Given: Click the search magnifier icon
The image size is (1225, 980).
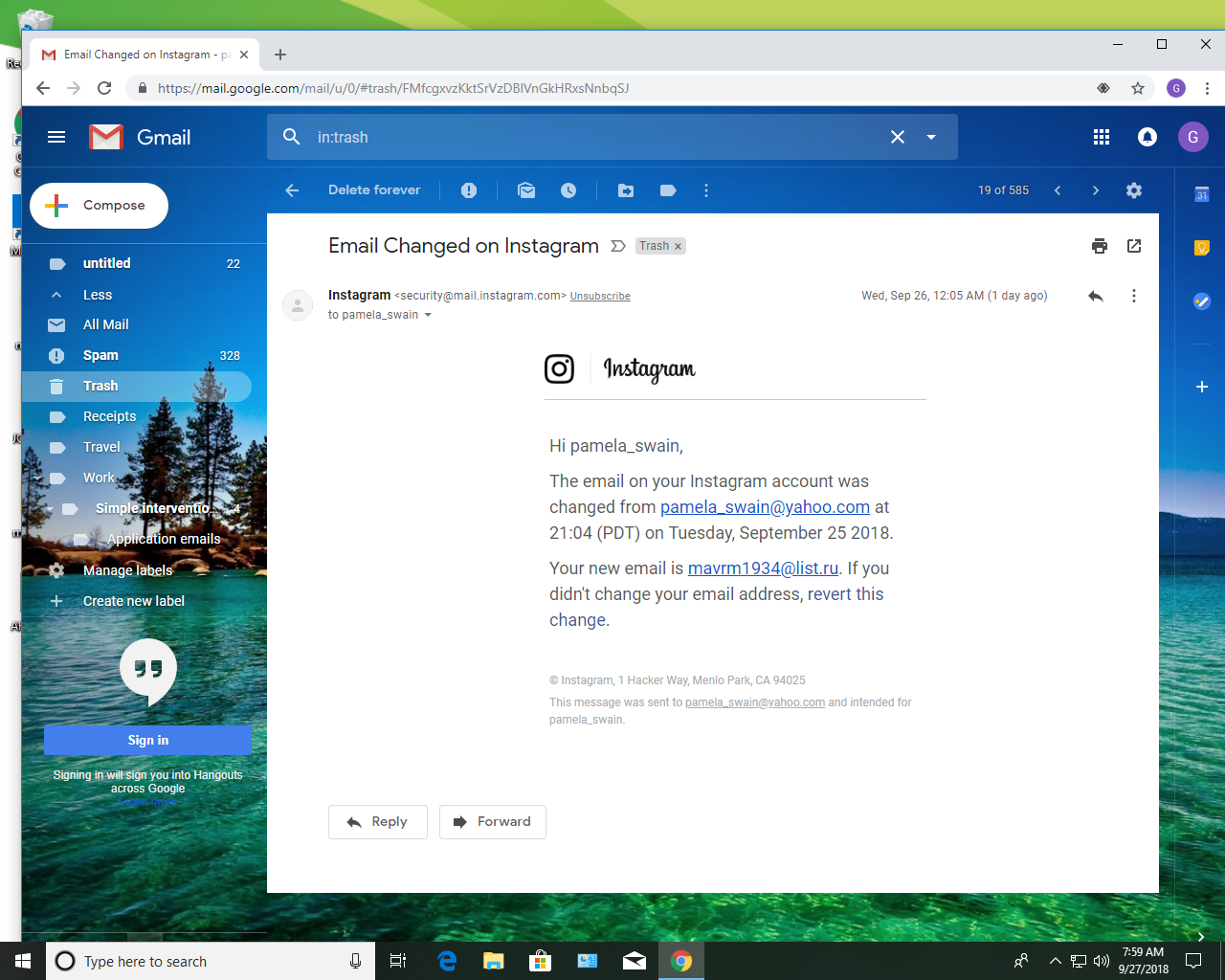Looking at the screenshot, I should click(x=292, y=137).
